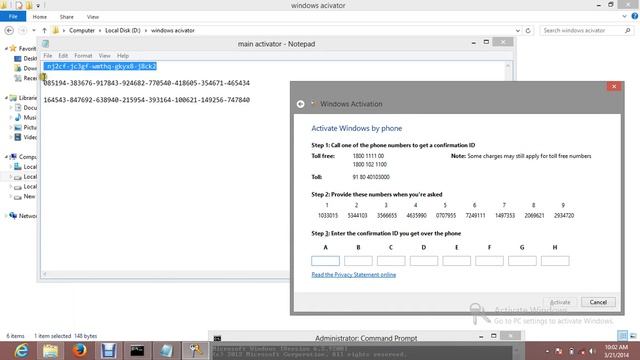Open Internet Explorer from the taskbar
Image resolution: width=640 pixels, height=360 pixels.
pos(21,351)
